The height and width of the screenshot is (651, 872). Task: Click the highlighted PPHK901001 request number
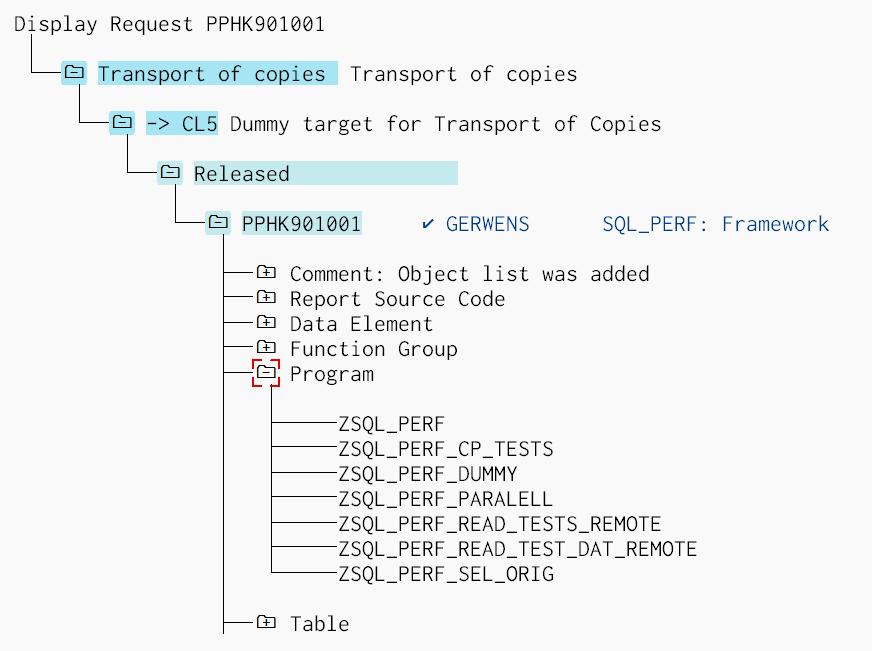click(301, 224)
